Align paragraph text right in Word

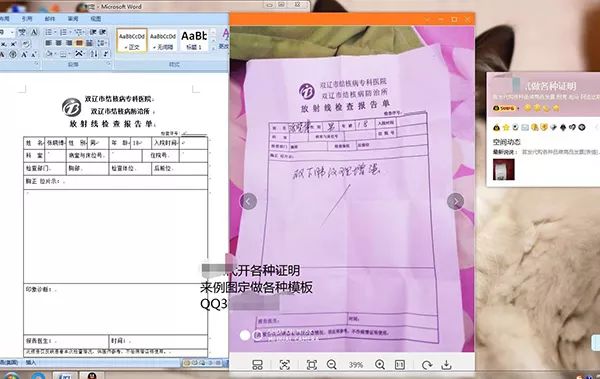point(69,43)
